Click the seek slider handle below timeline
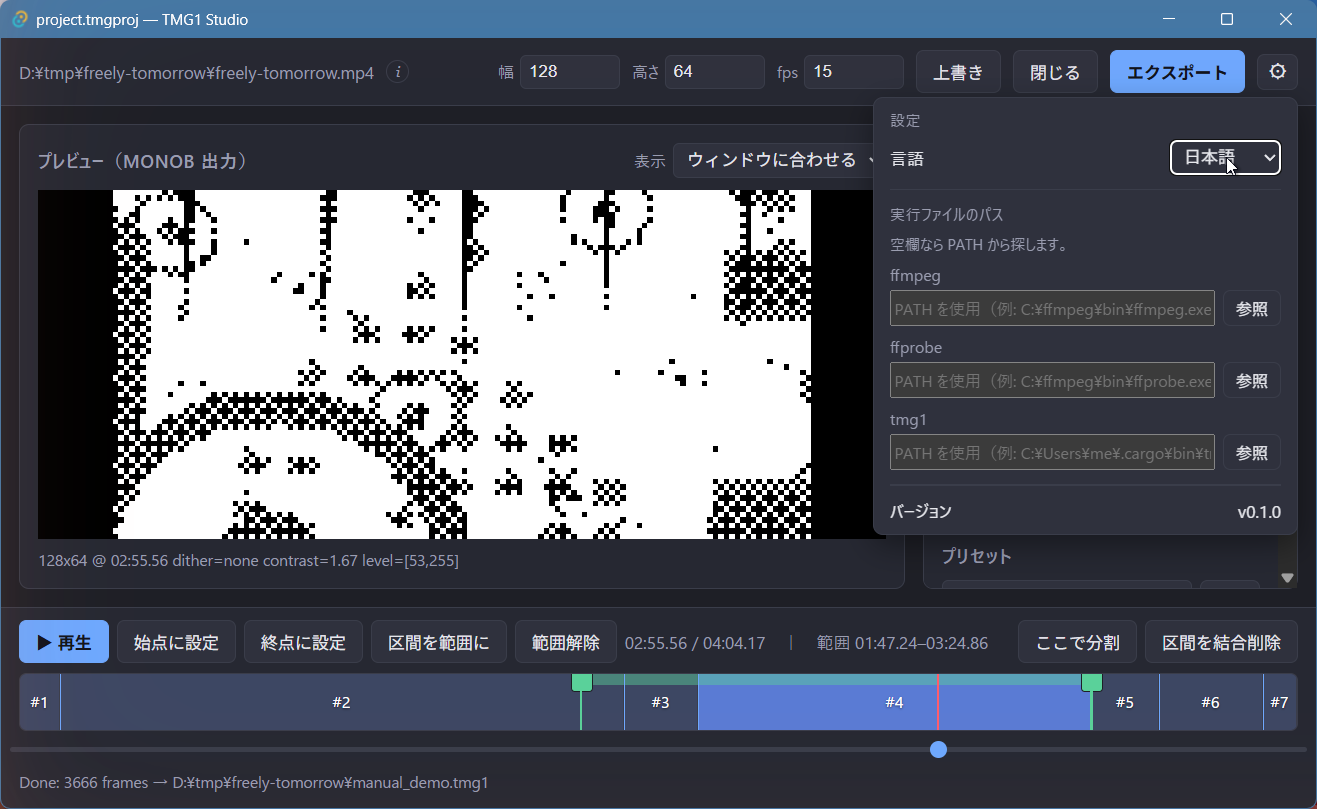Image resolution: width=1317 pixels, height=809 pixels. click(938, 749)
